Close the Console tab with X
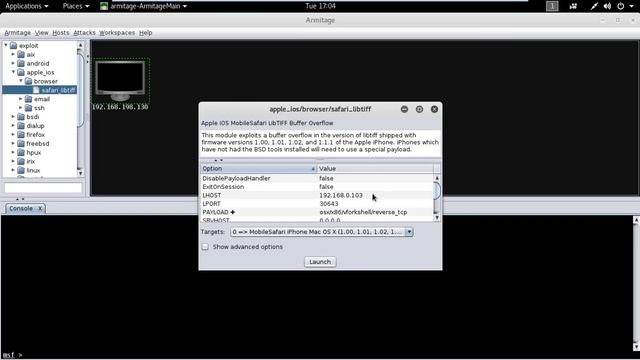Viewport: 640px width, 360px height. click(x=40, y=209)
